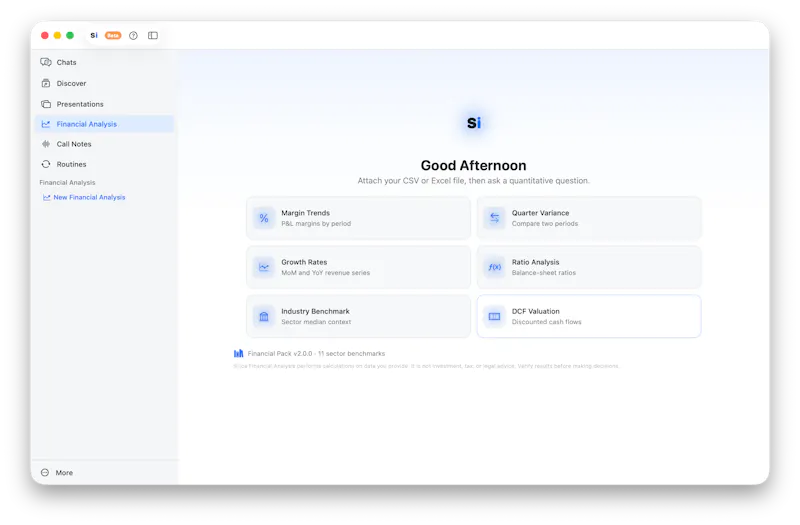The height and width of the screenshot is (525, 800).
Task: Go to Discover in the sidebar
Action: pyautogui.click(x=104, y=83)
